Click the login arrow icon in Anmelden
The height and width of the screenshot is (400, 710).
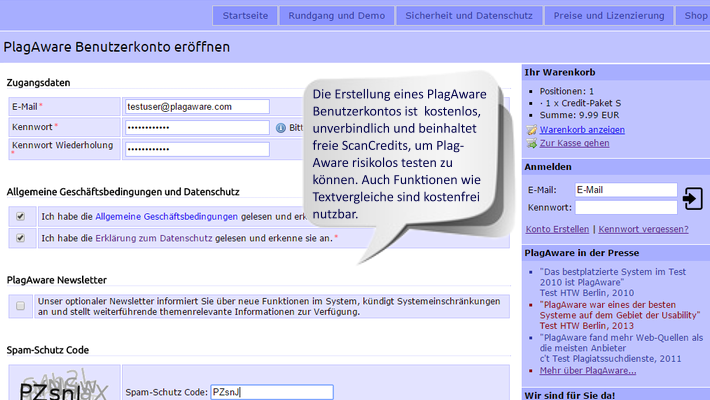[x=693, y=198]
